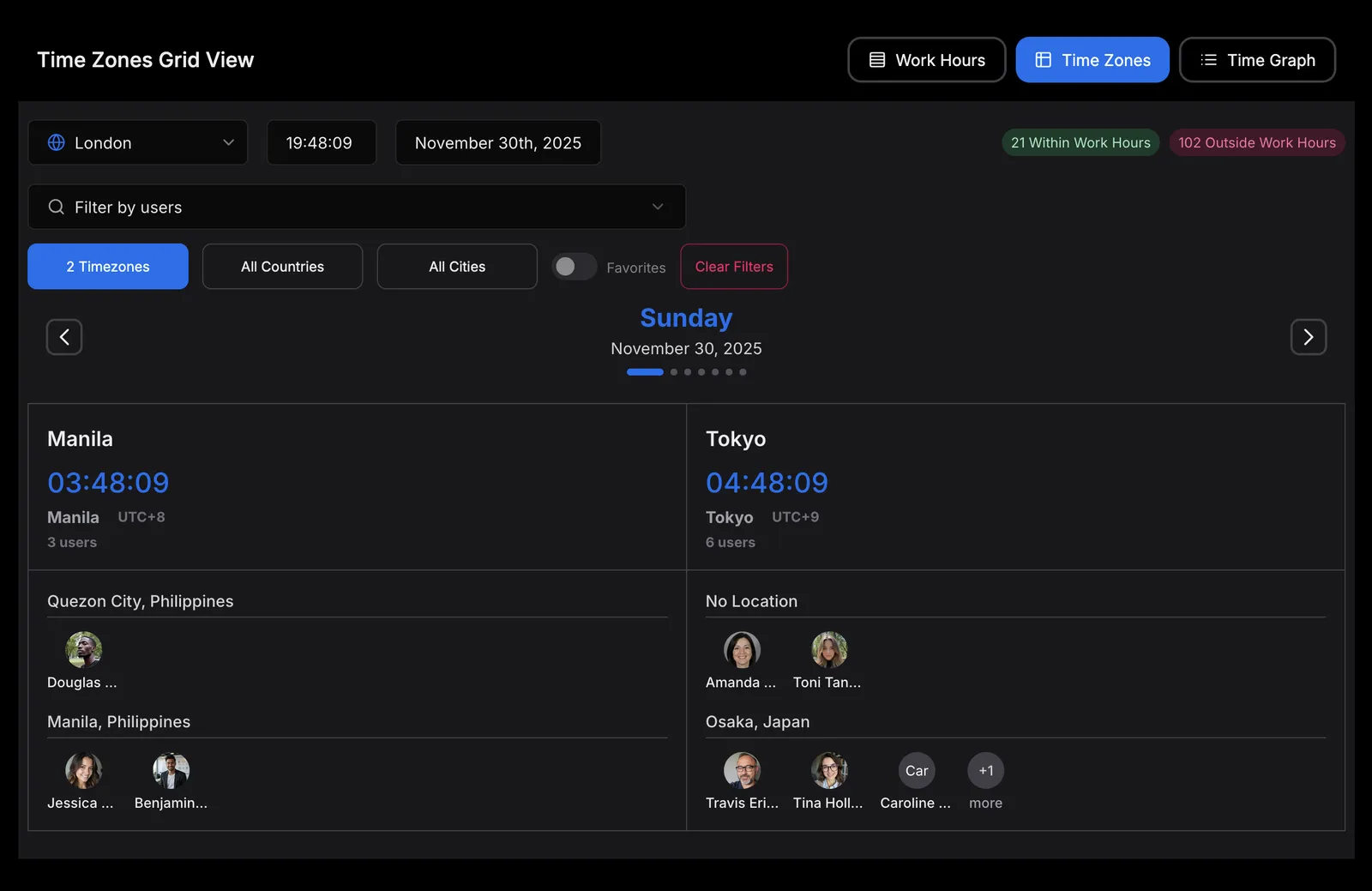The height and width of the screenshot is (891, 1372).
Task: Click Caroline's 'Car' initials avatar
Action: 917,770
